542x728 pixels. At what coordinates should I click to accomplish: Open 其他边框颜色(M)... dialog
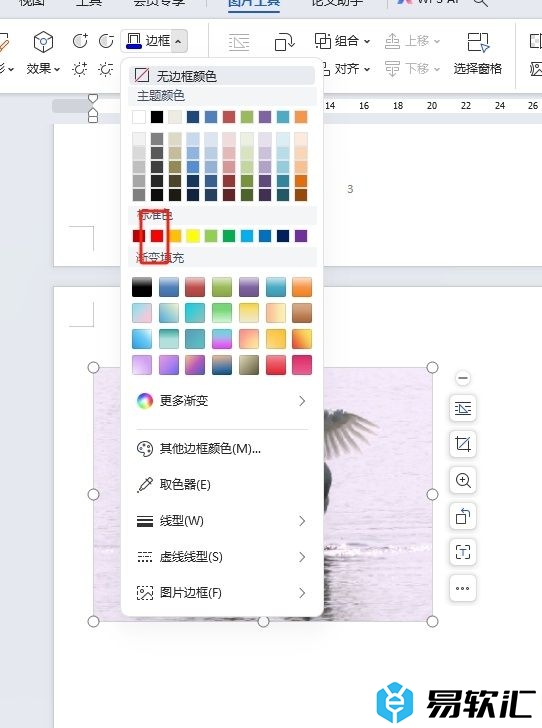(x=222, y=448)
